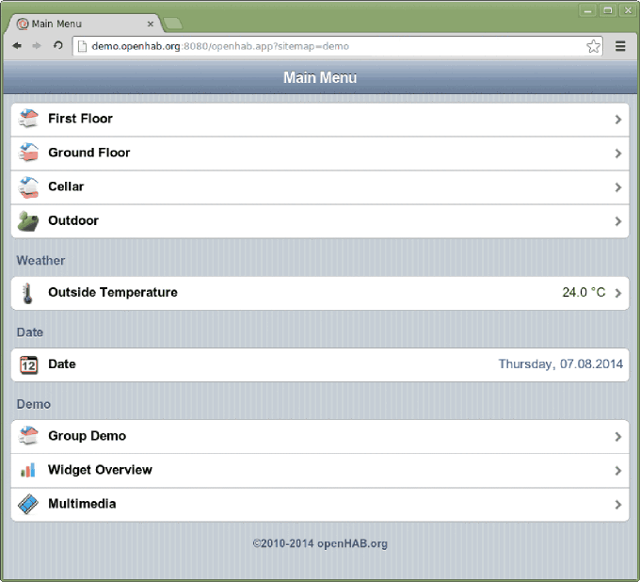Bookmark page with the star icon
This screenshot has height=582, width=640.
pos(593,46)
